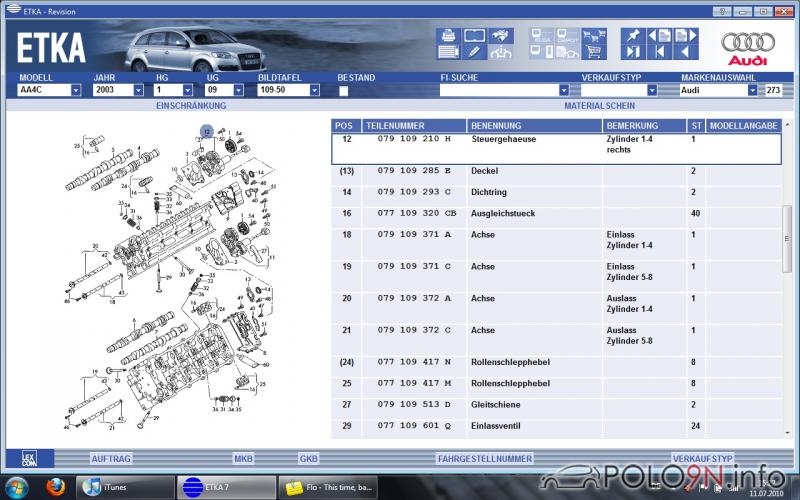Sort by the Teilenummer column header
800x500 pixels.
pos(414,126)
